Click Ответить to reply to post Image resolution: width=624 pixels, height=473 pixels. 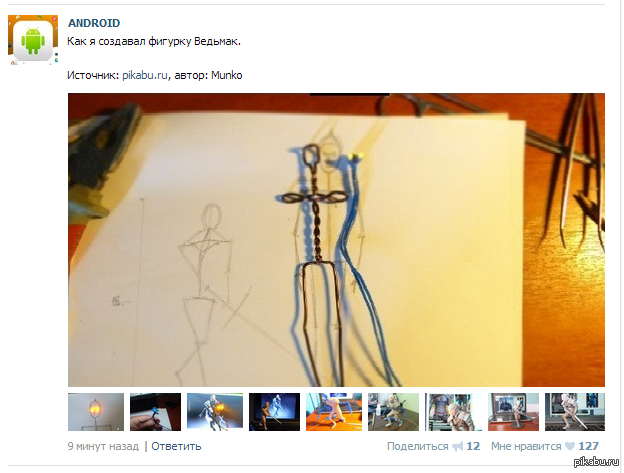point(176,446)
